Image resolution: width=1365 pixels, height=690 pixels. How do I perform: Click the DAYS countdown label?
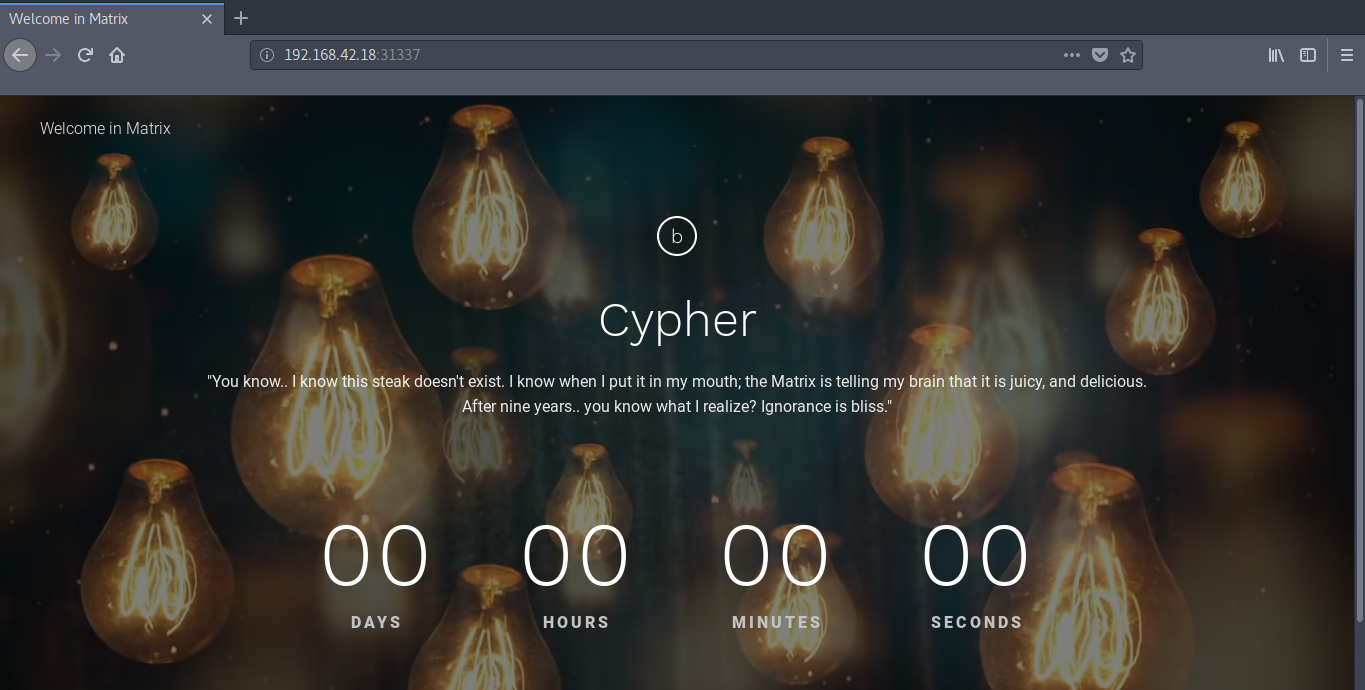376,622
